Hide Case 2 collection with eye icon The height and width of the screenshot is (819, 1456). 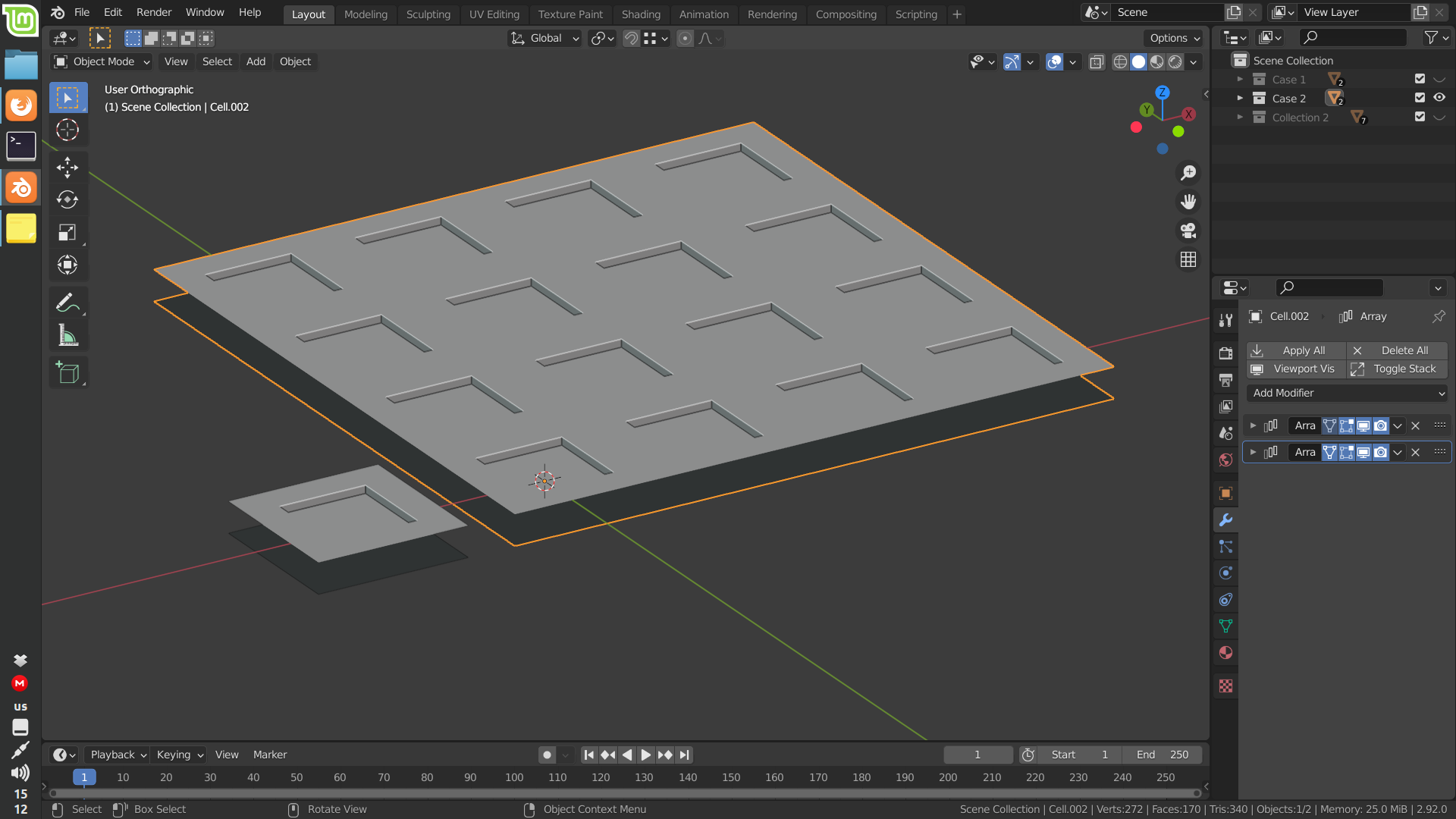pyautogui.click(x=1439, y=98)
